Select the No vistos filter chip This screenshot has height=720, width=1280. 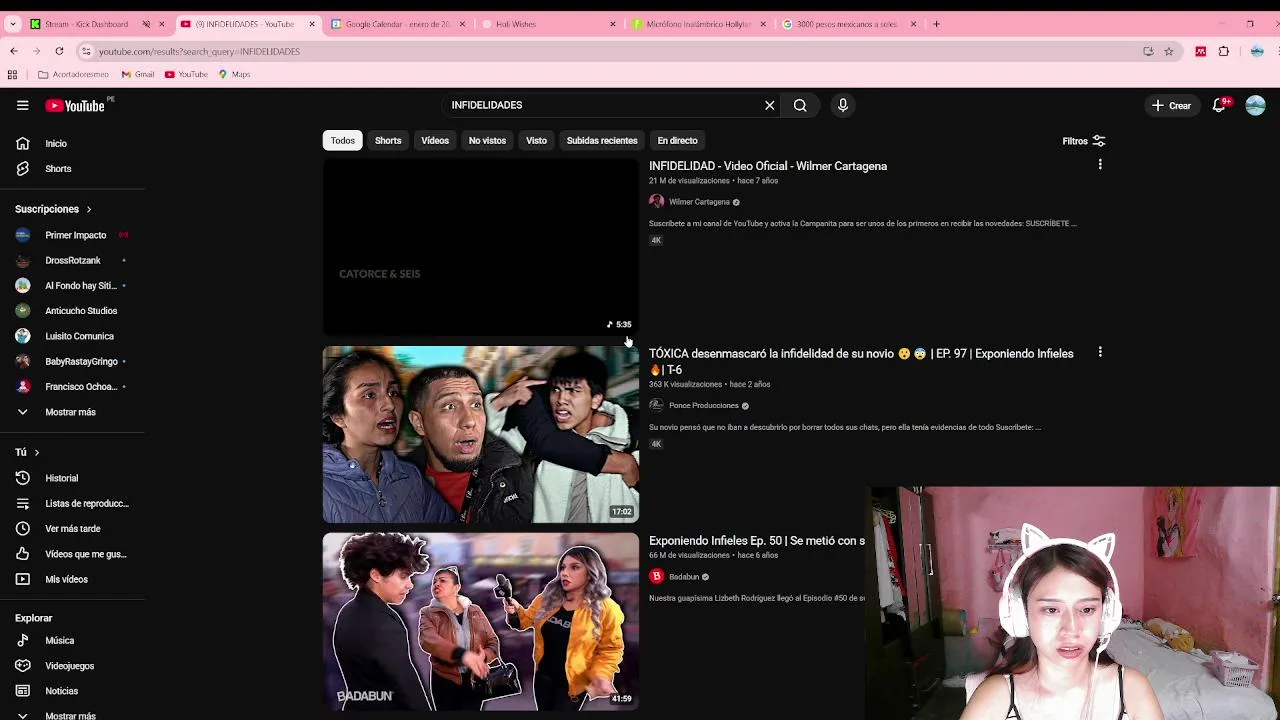point(488,141)
